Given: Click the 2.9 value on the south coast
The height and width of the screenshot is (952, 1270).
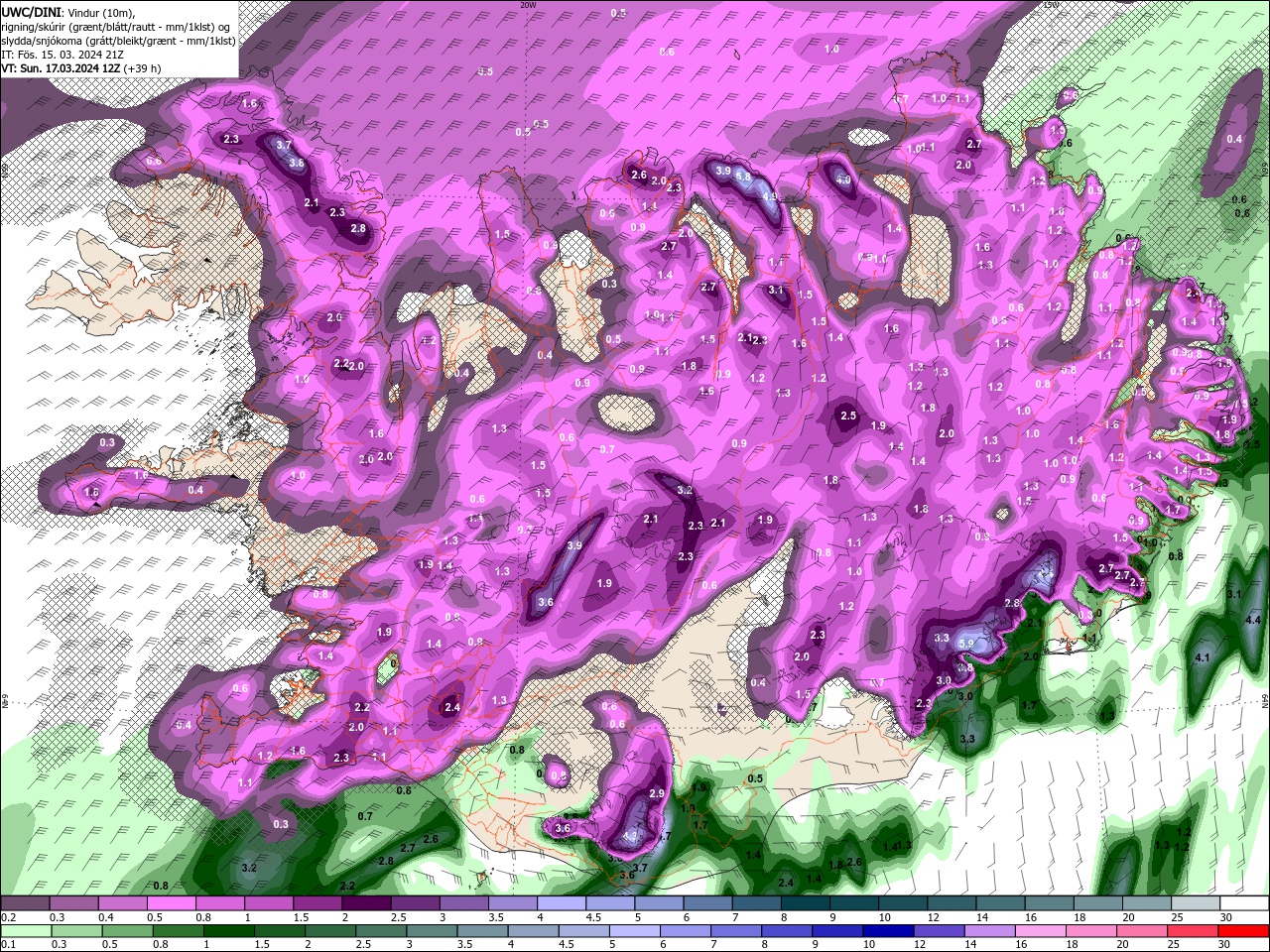Looking at the screenshot, I should coord(656,794).
